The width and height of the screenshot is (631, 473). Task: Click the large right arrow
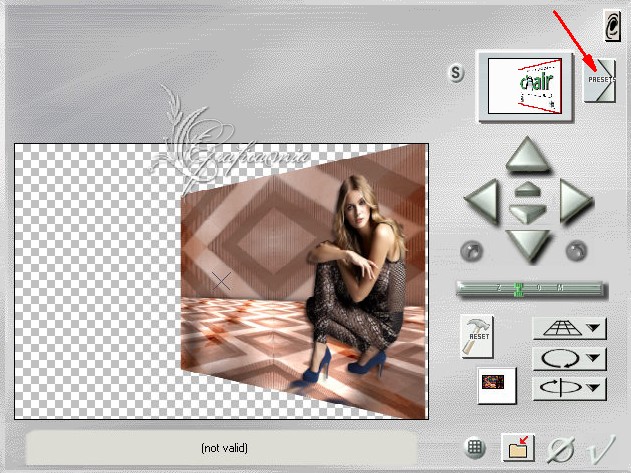576,200
